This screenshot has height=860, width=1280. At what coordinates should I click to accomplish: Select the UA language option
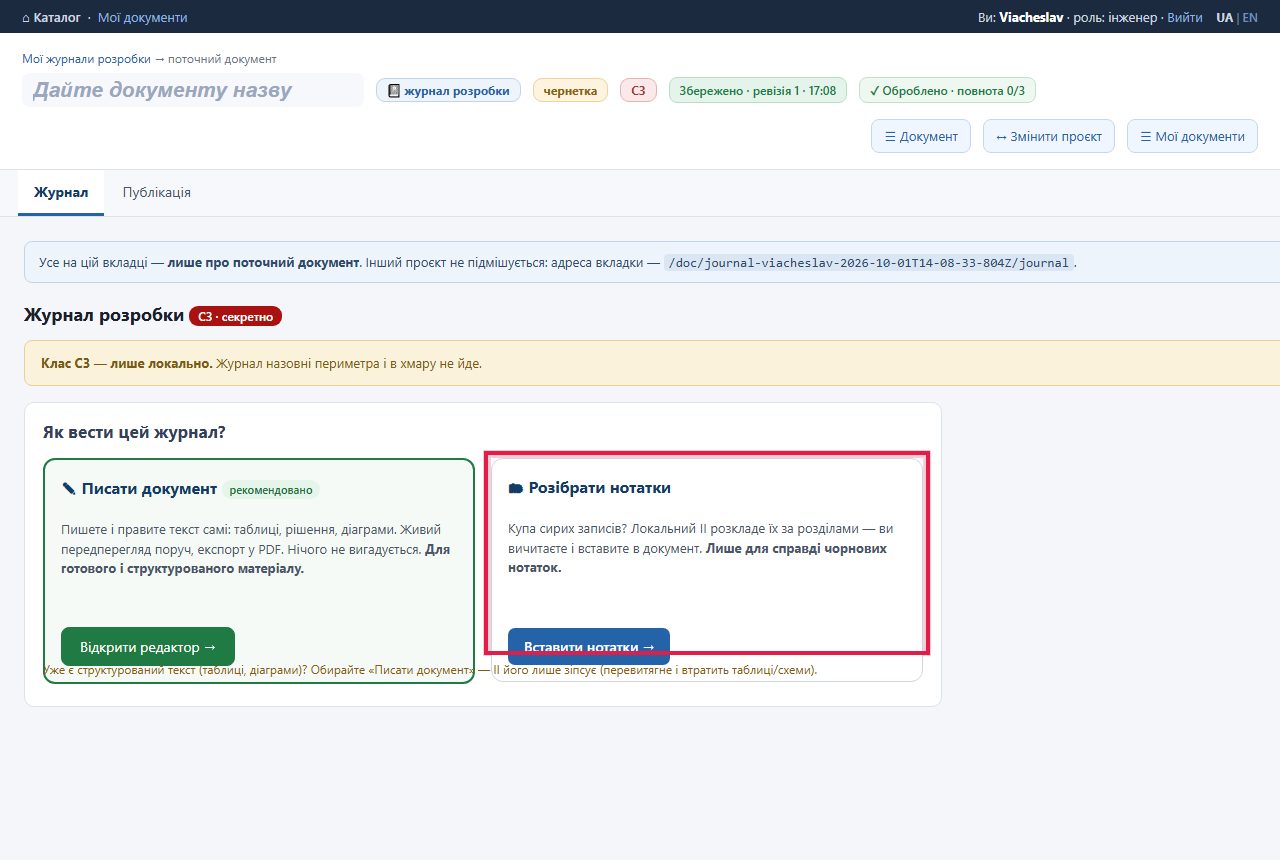(1224, 18)
